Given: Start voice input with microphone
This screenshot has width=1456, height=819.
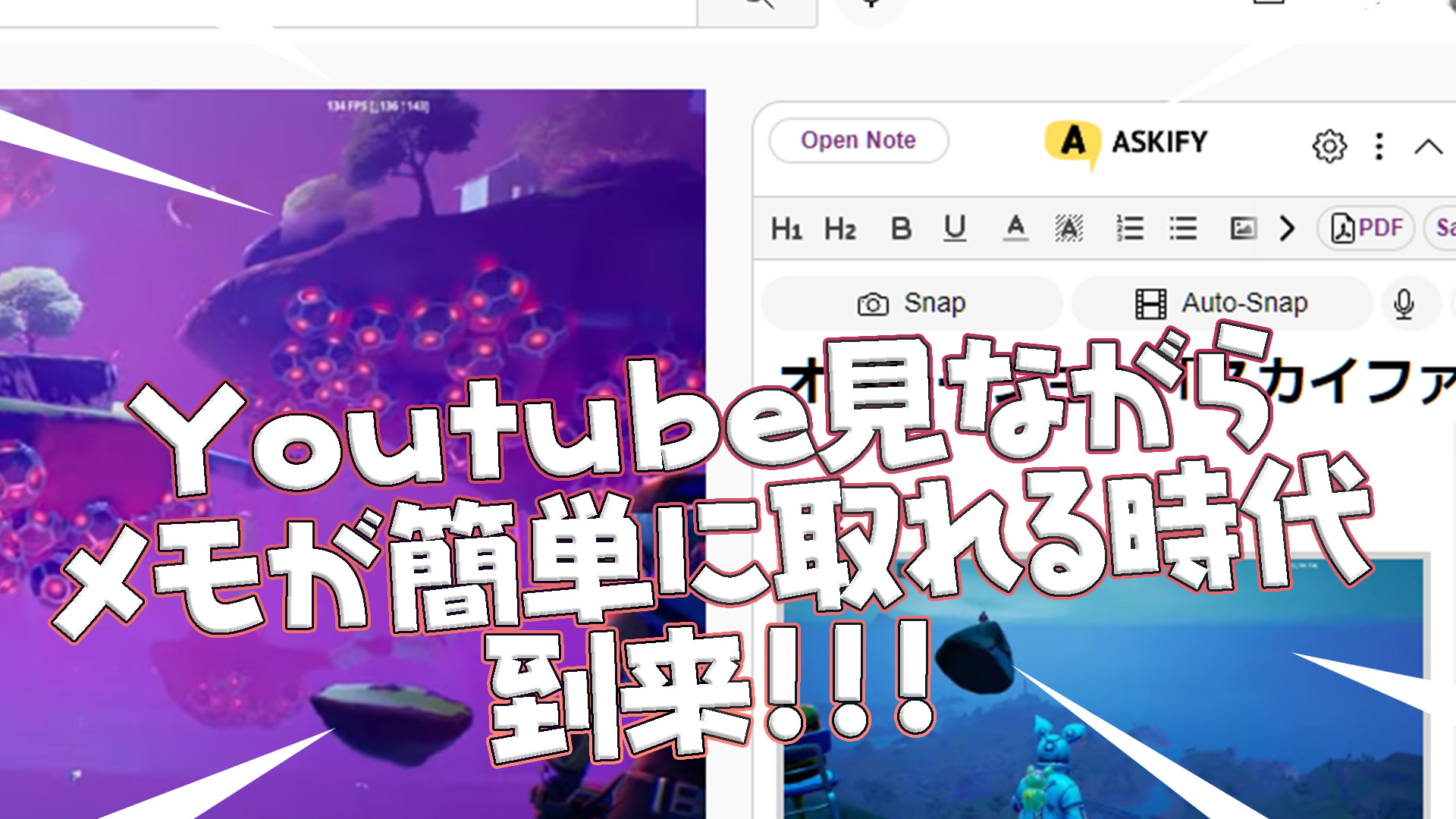Looking at the screenshot, I should click(x=1404, y=303).
